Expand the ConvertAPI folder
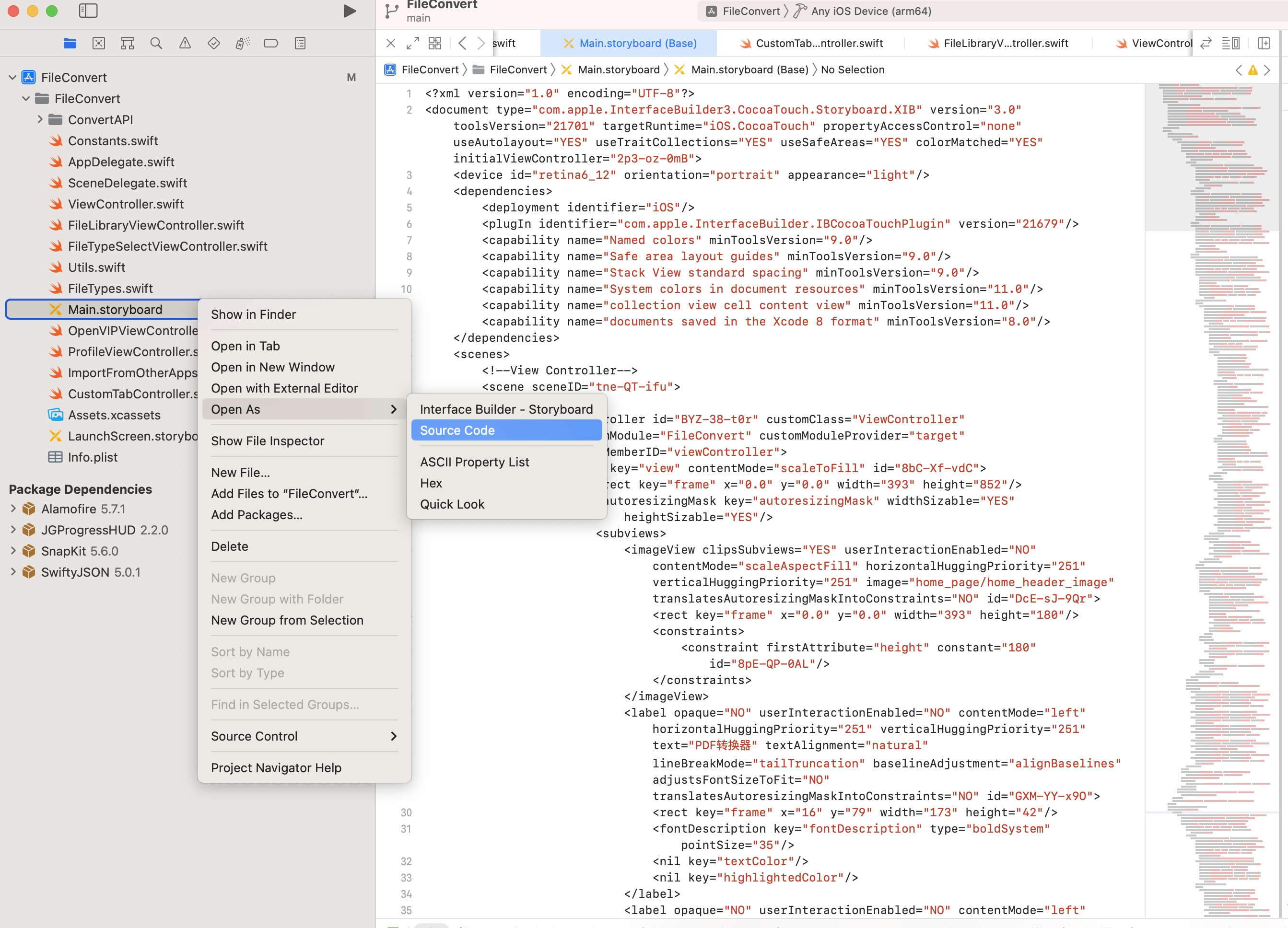This screenshot has width=1288, height=928. pyautogui.click(x=40, y=119)
